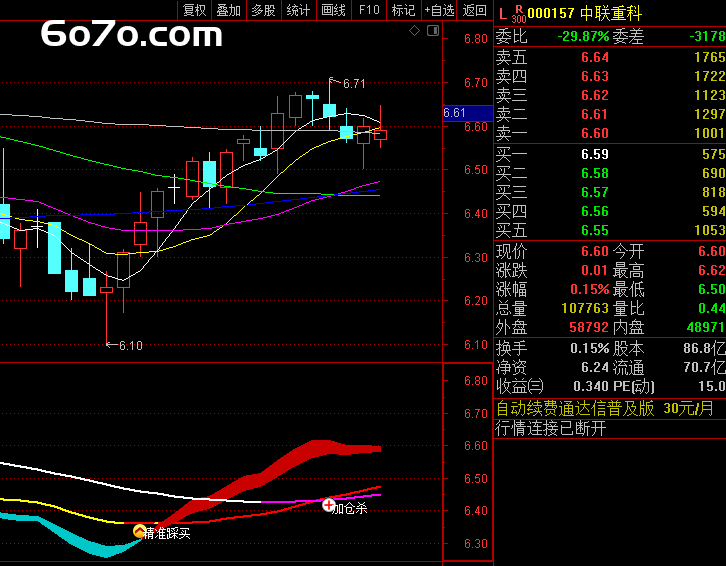The image size is (726, 566).
Task: Click the 涨幅 value 0.15%
Action: [590, 289]
